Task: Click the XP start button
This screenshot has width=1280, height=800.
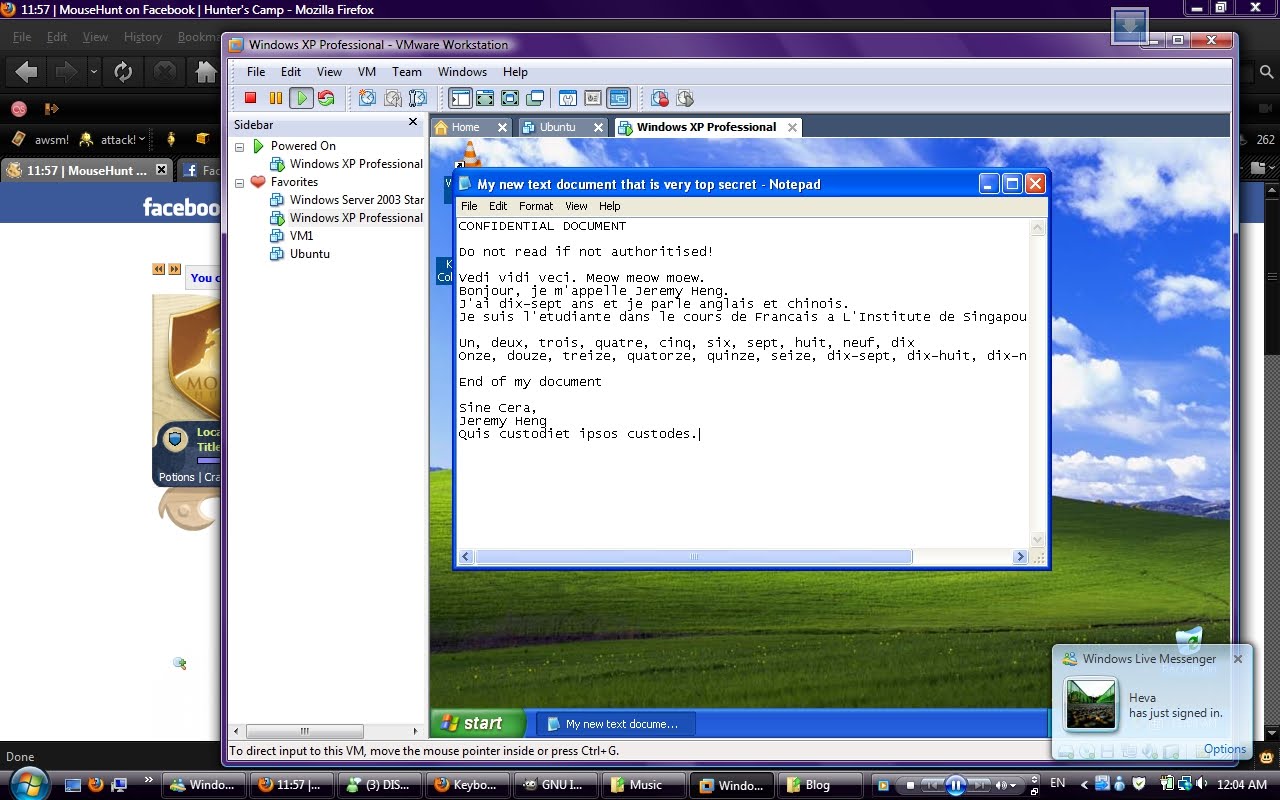Action: coord(479,723)
